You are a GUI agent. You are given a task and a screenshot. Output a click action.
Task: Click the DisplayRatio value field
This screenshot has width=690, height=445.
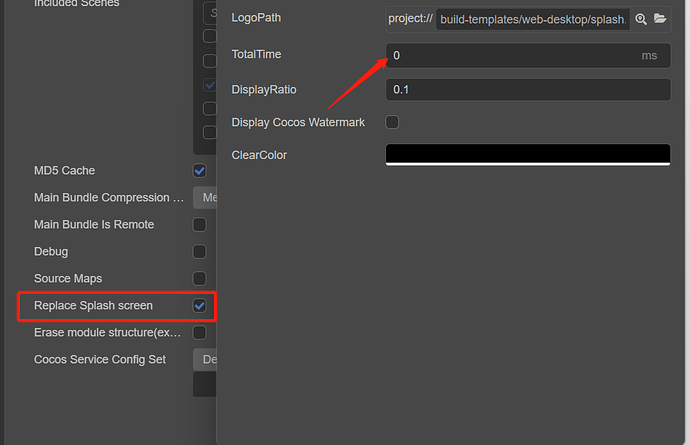(527, 90)
